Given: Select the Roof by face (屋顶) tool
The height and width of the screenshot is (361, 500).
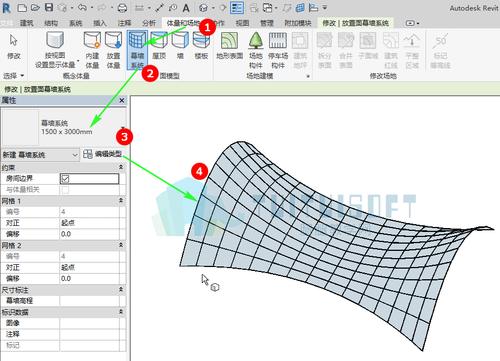Looking at the screenshot, I should coord(159,46).
